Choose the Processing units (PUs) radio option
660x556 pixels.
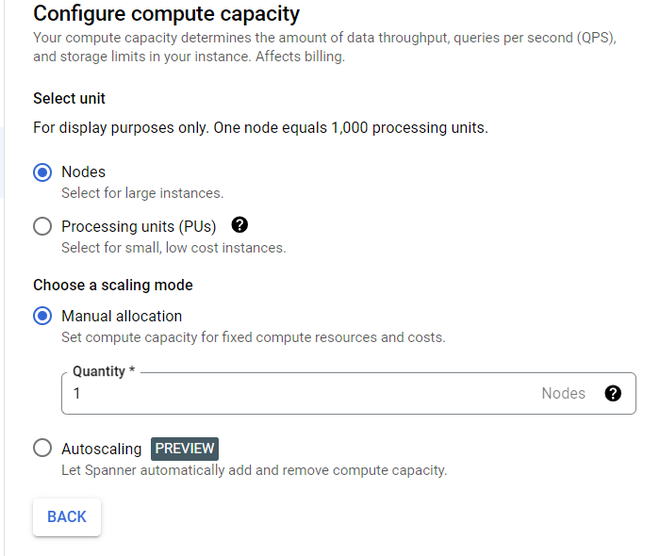(43, 227)
